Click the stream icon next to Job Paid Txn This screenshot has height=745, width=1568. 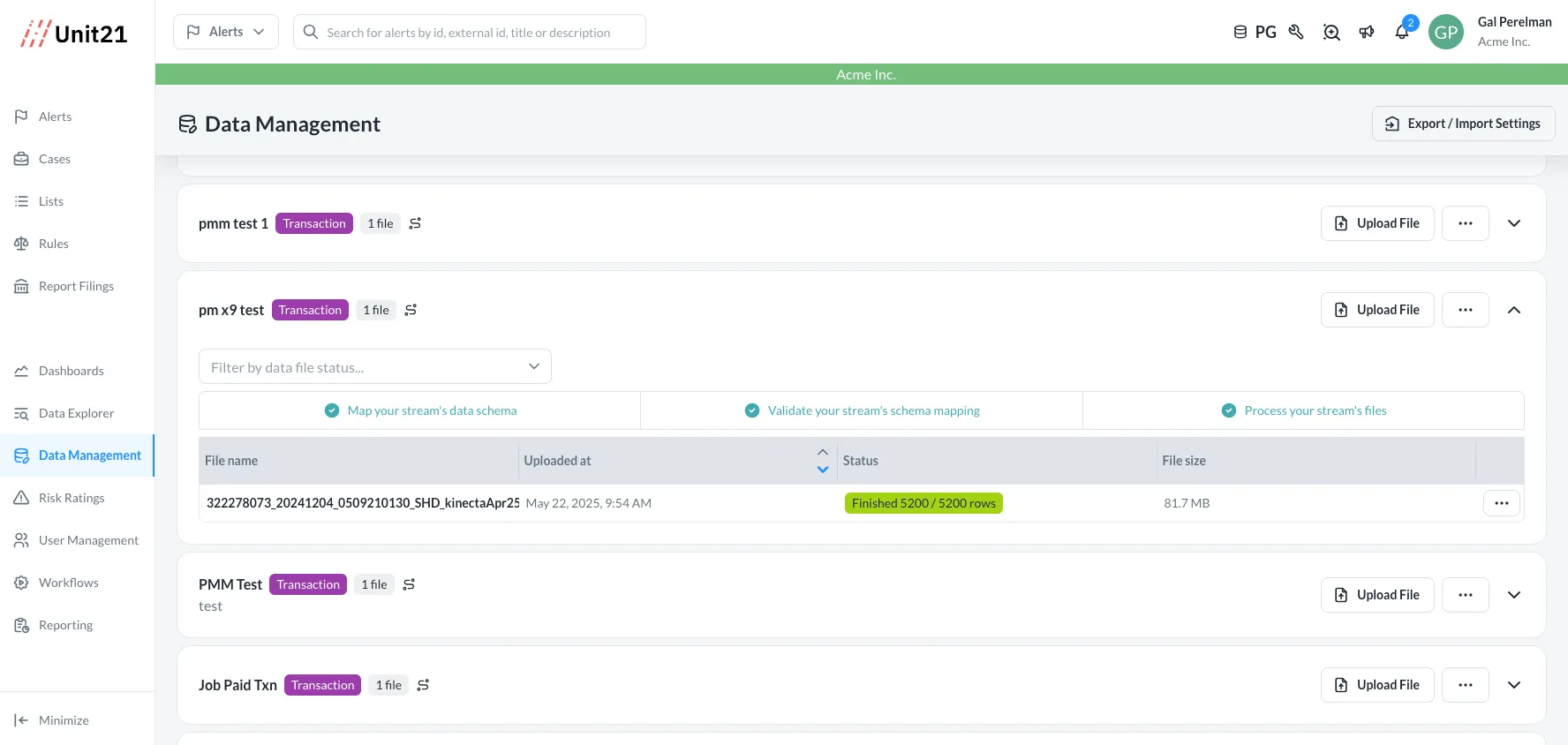(423, 685)
